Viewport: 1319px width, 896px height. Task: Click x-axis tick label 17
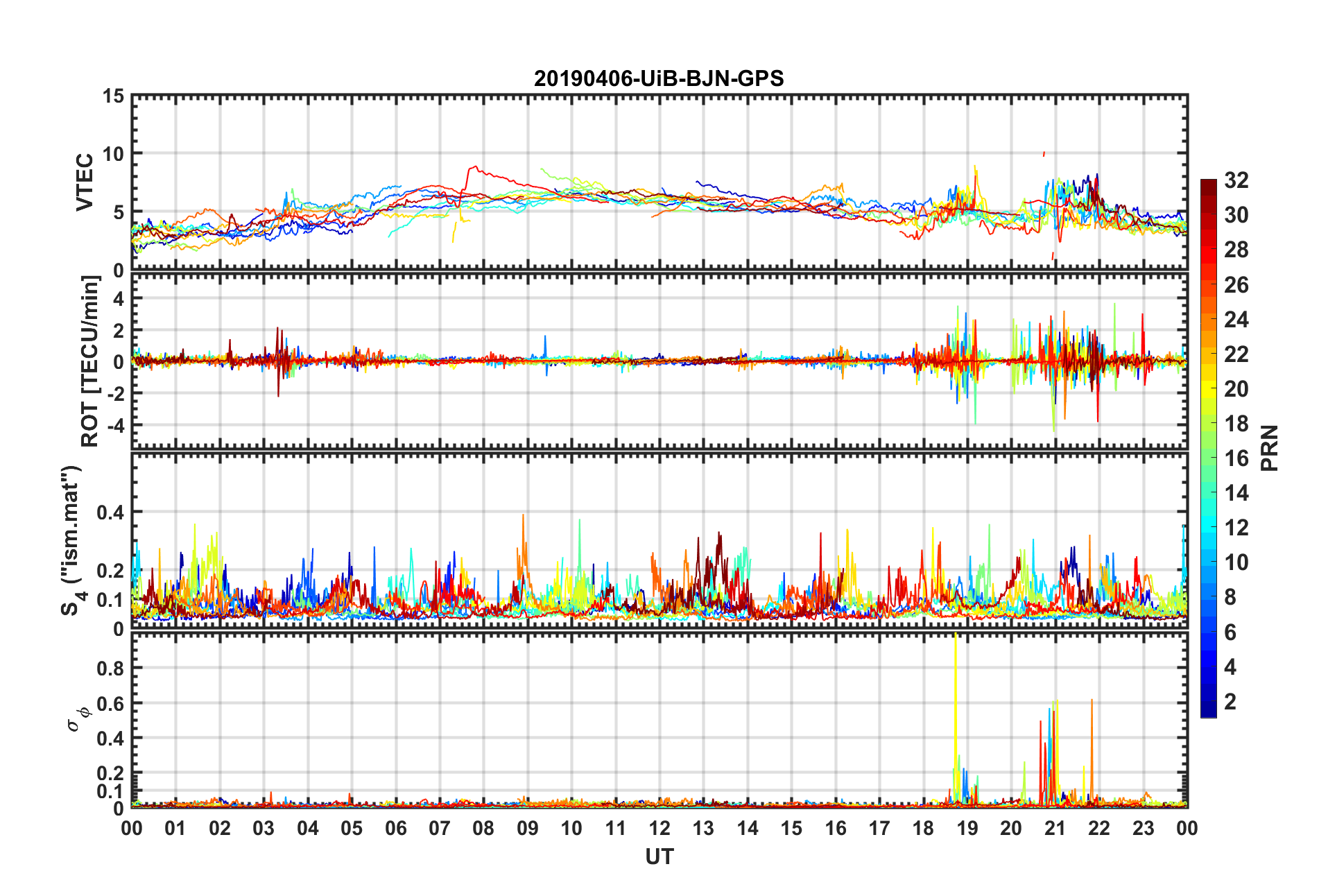[x=879, y=828]
